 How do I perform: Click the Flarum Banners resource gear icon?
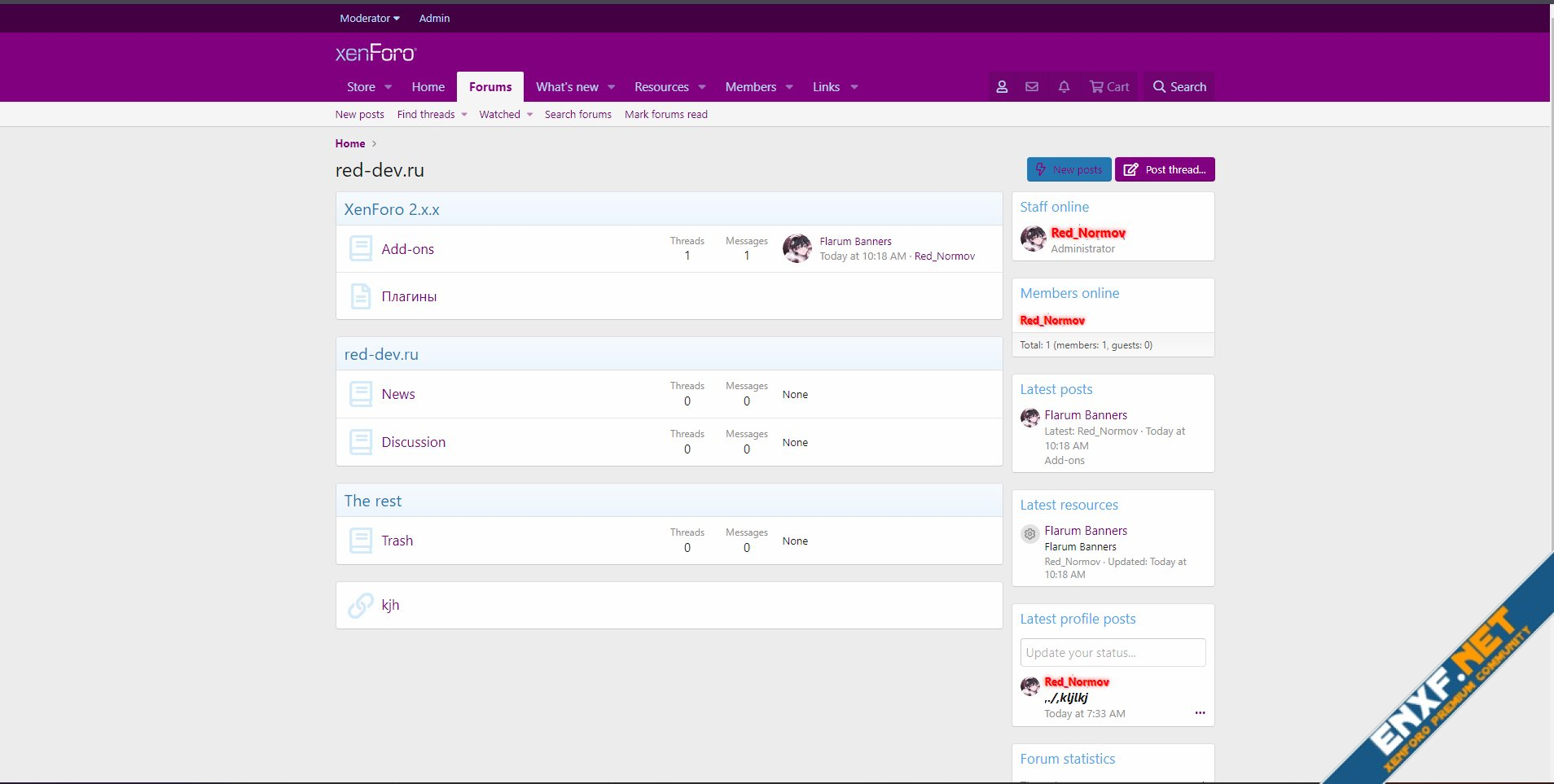[1029, 534]
